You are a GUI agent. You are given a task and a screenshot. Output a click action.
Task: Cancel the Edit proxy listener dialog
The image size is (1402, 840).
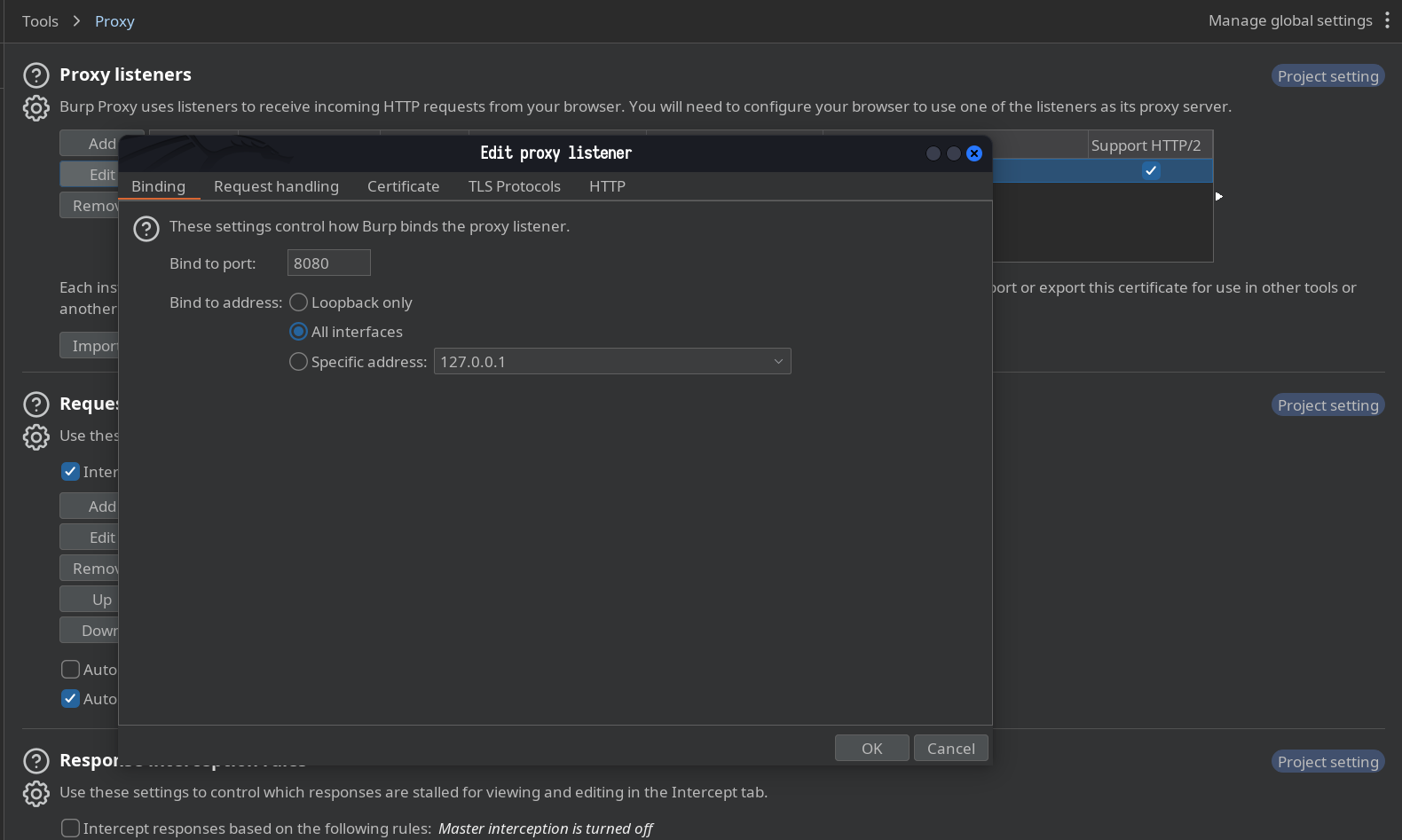point(950,749)
